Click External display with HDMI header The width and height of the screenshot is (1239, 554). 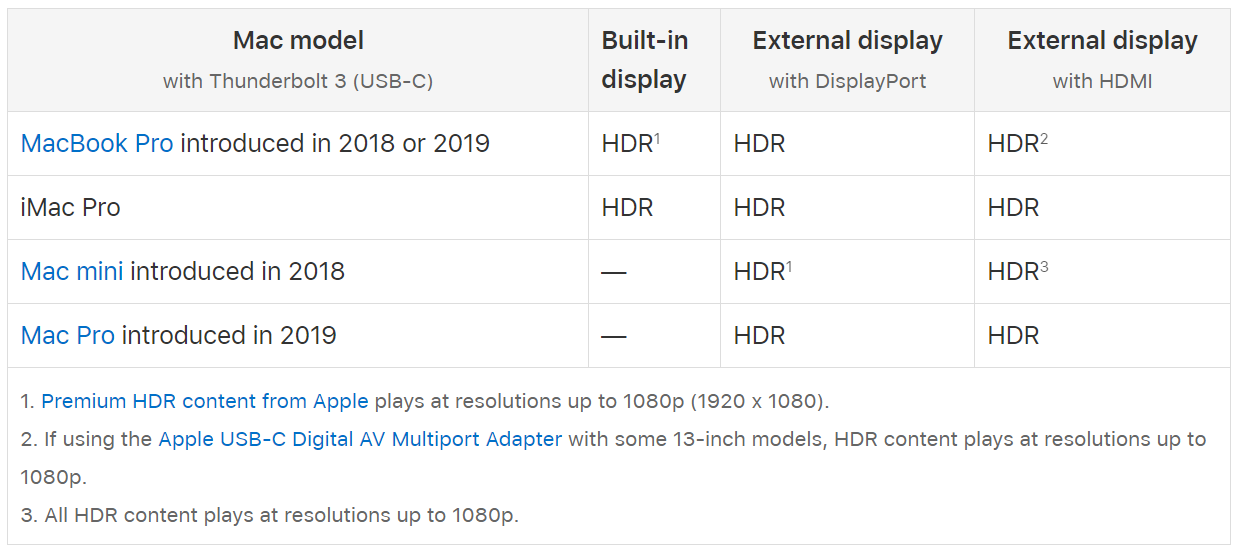tap(1102, 41)
